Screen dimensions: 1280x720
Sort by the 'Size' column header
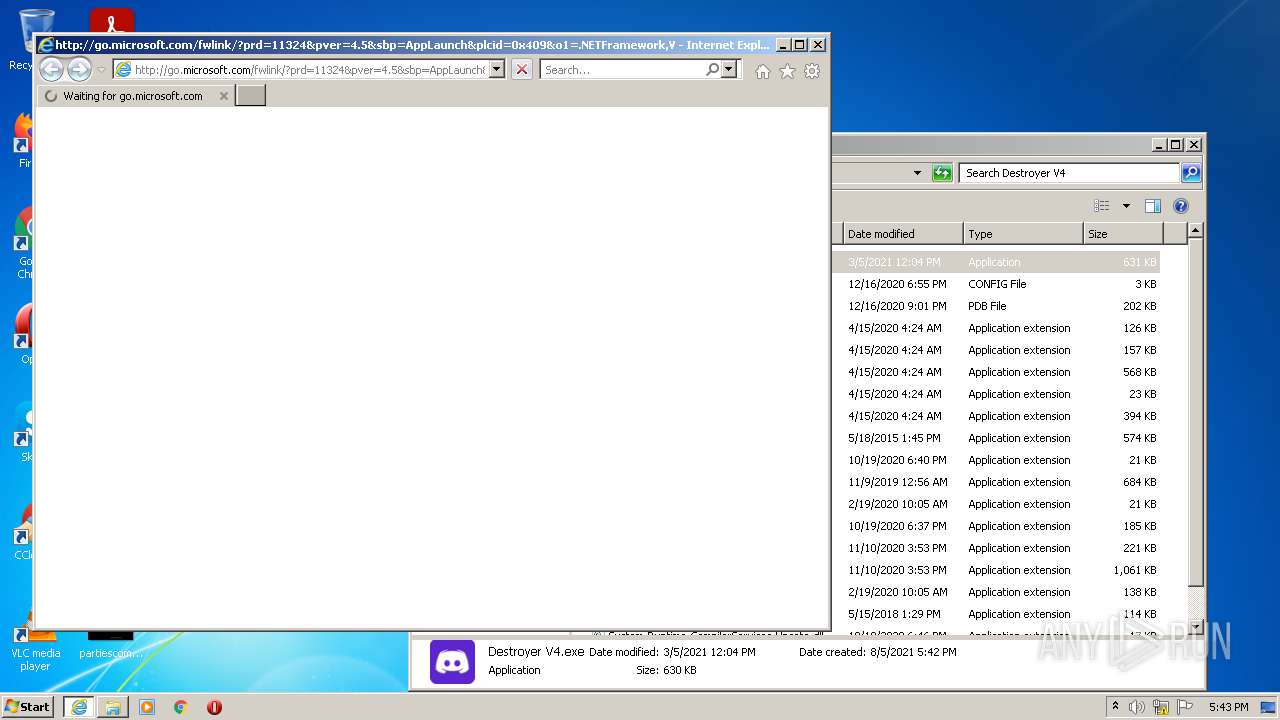pyautogui.click(x=1123, y=234)
